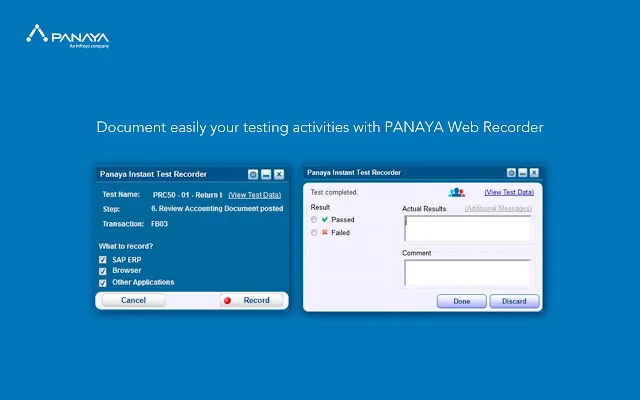Close the Test completed recorder window

point(534,173)
